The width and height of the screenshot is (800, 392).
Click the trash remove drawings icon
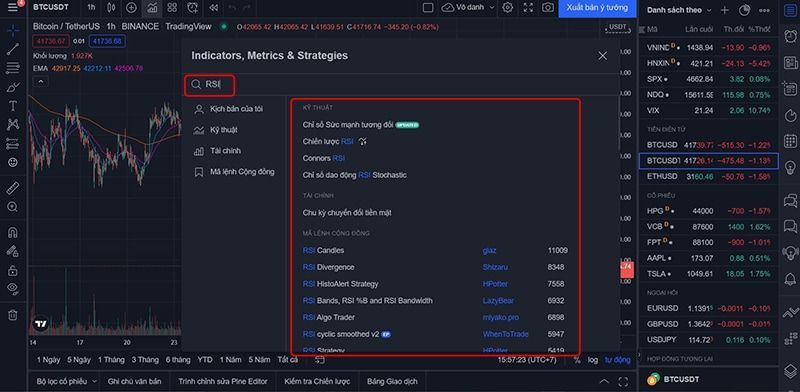[x=13, y=315]
